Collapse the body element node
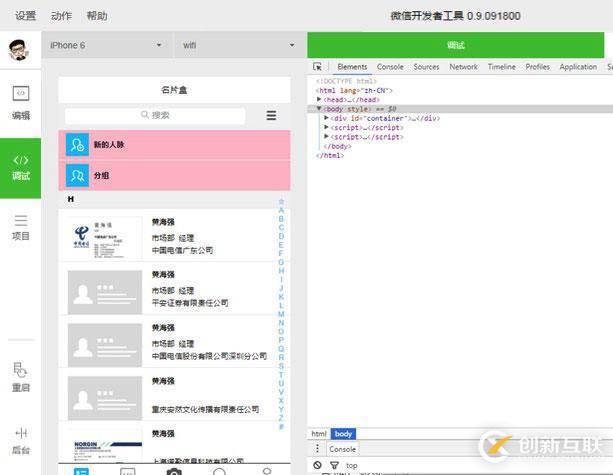The image size is (613, 475). [x=319, y=109]
